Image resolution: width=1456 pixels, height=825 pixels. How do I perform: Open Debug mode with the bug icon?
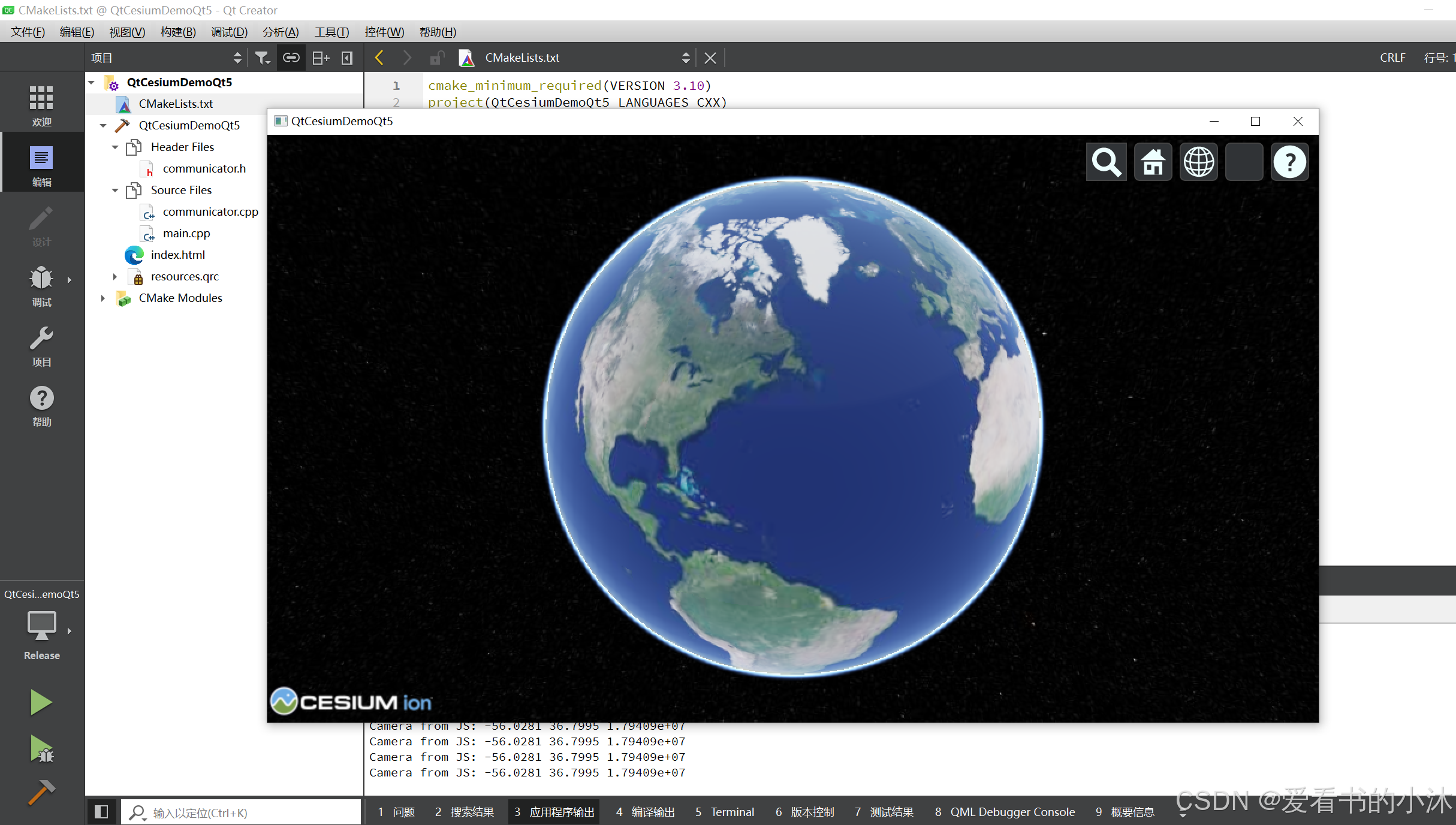[x=41, y=285]
